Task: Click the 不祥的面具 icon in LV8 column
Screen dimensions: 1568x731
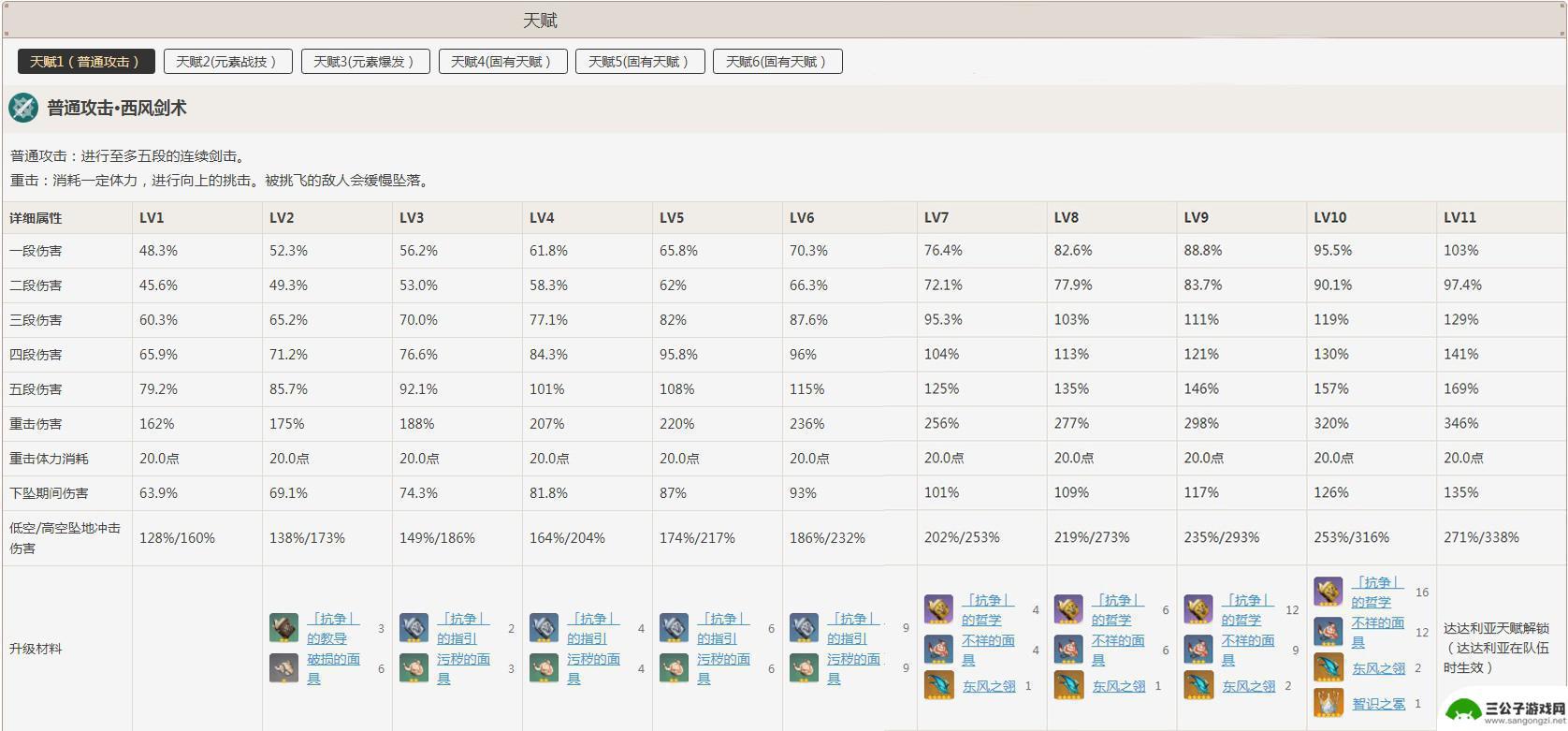Action: (1068, 650)
